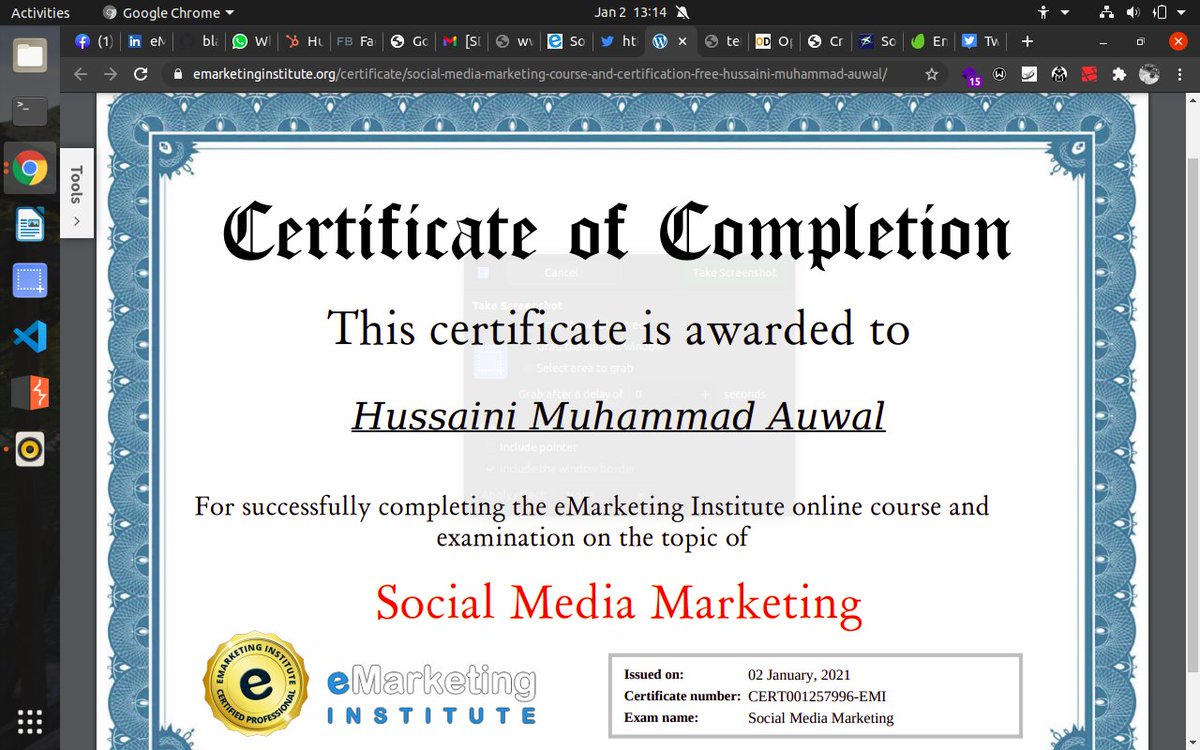The width and height of the screenshot is (1200, 750).
Task: Click 'This certificate is awarded to' text
Action: [619, 328]
